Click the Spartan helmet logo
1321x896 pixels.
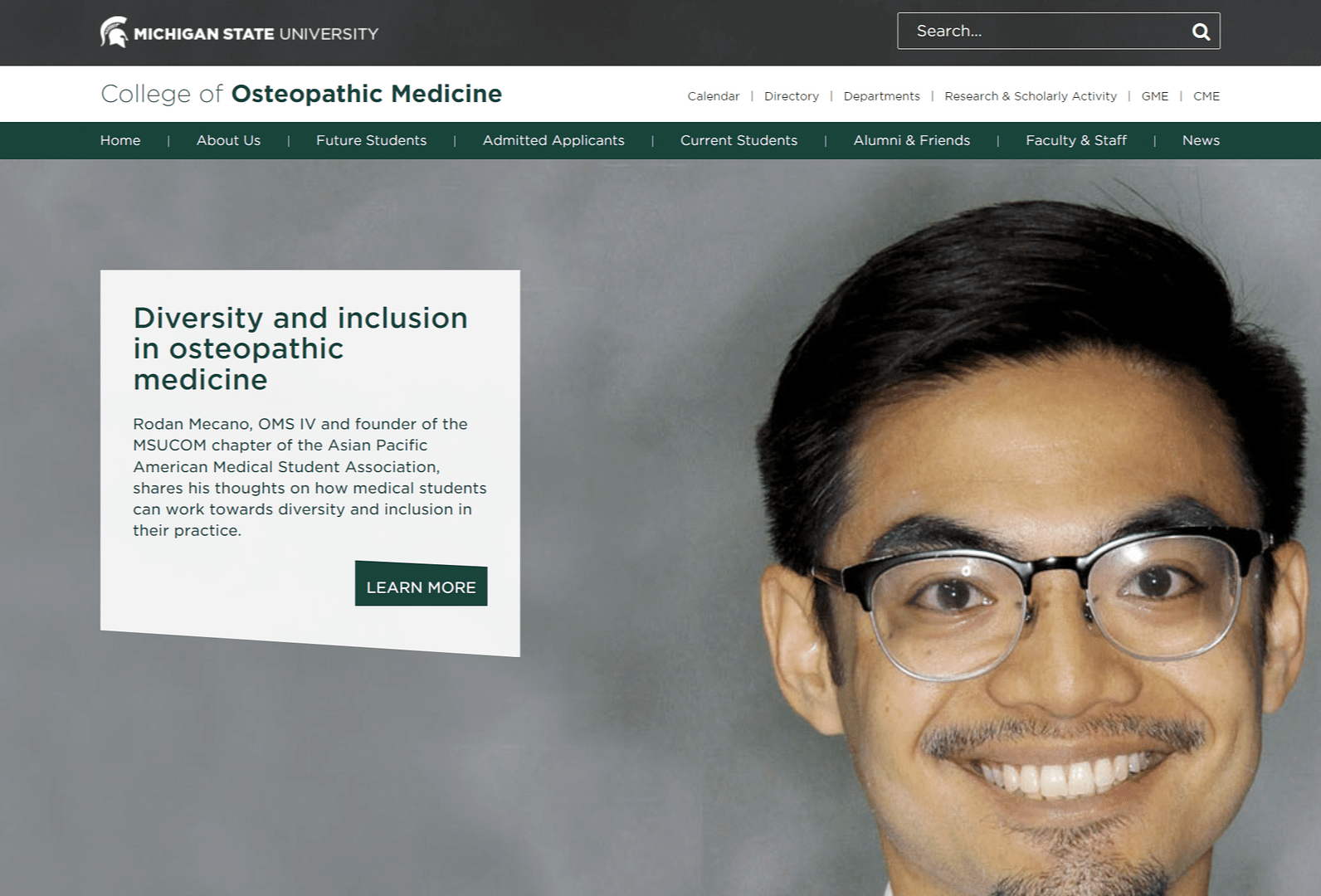tap(115, 32)
